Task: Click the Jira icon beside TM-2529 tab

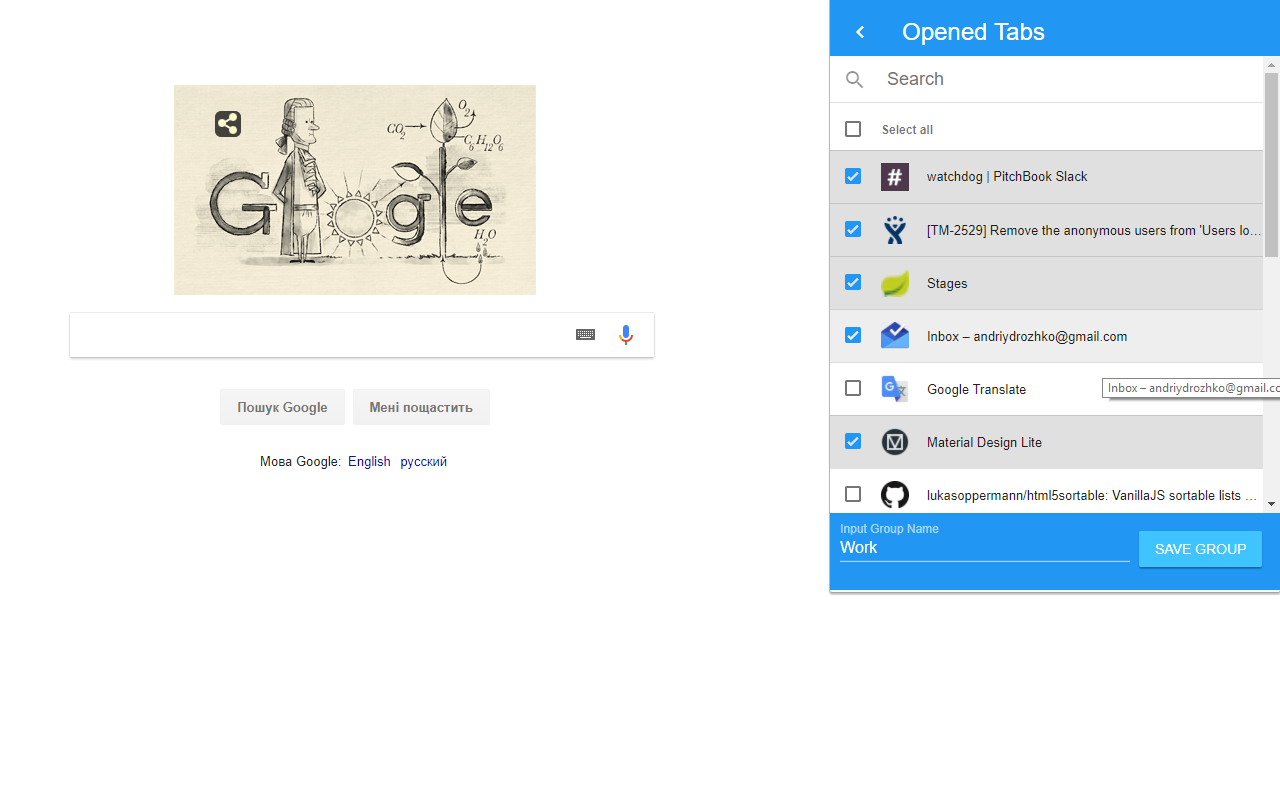Action: (x=894, y=229)
